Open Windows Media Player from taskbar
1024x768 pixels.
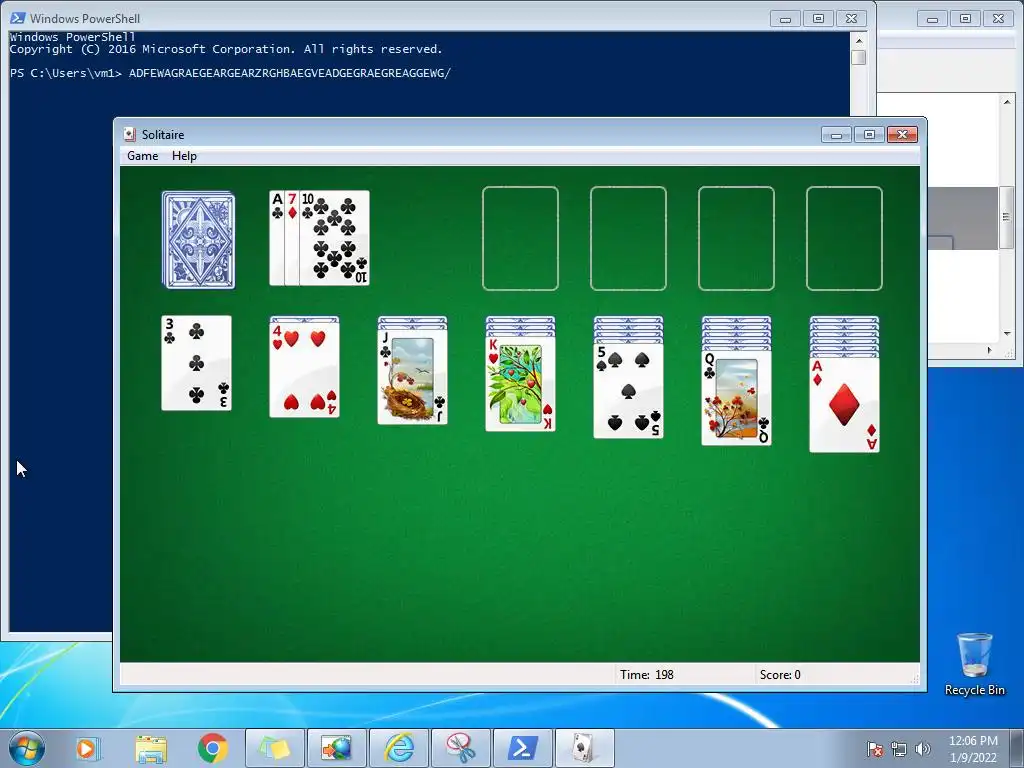tap(88, 748)
